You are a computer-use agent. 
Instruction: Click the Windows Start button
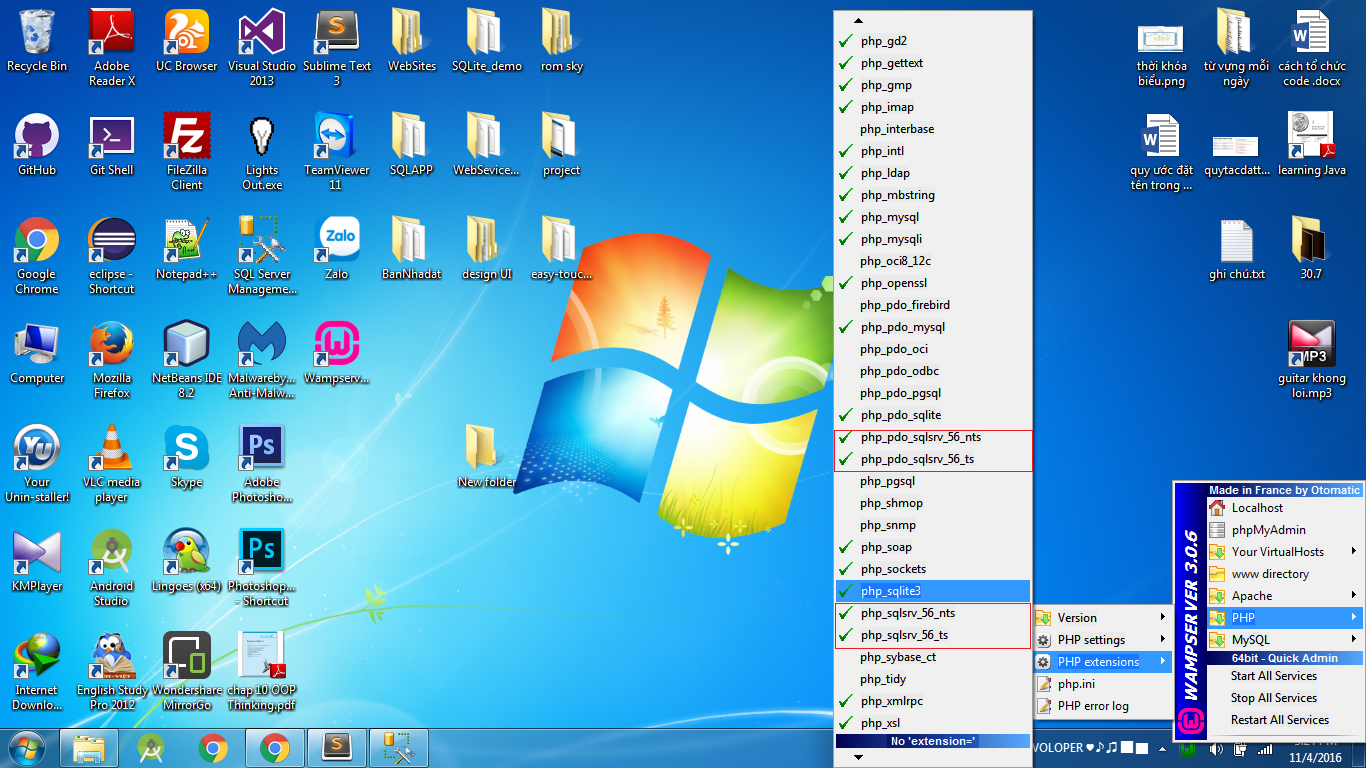[x=27, y=748]
